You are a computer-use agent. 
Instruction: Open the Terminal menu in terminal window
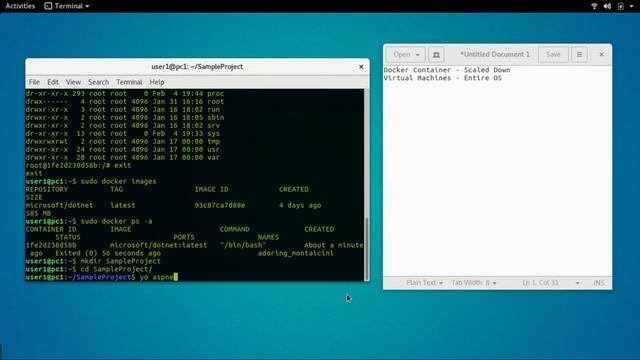[129, 82]
